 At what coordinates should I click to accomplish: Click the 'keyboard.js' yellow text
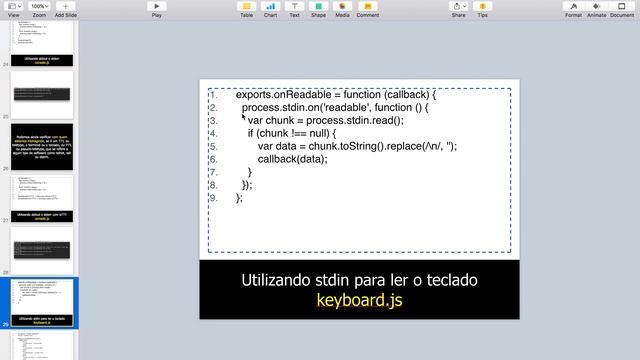click(360, 300)
